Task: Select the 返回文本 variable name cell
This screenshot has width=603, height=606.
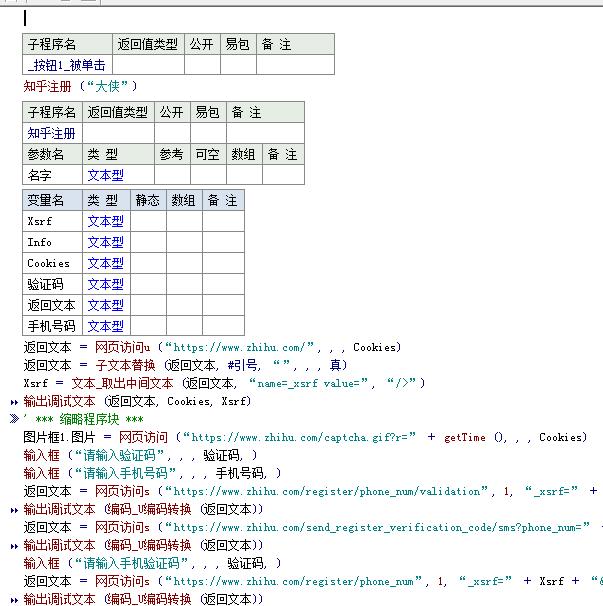Action: 53,305
